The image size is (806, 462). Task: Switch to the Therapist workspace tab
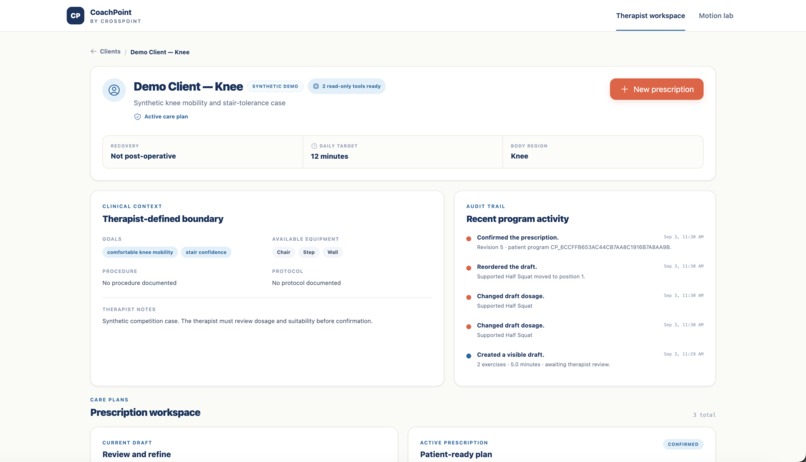click(650, 16)
